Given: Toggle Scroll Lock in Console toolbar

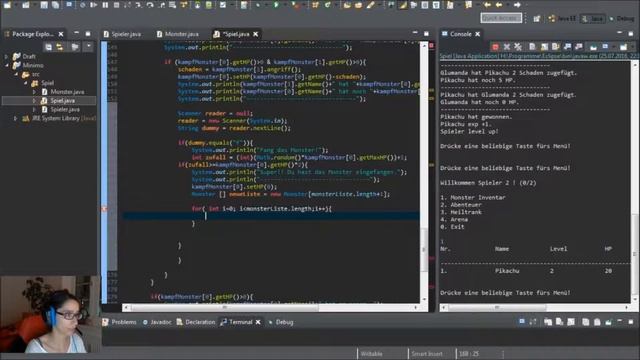Looking at the screenshot, I should (x=544, y=47).
